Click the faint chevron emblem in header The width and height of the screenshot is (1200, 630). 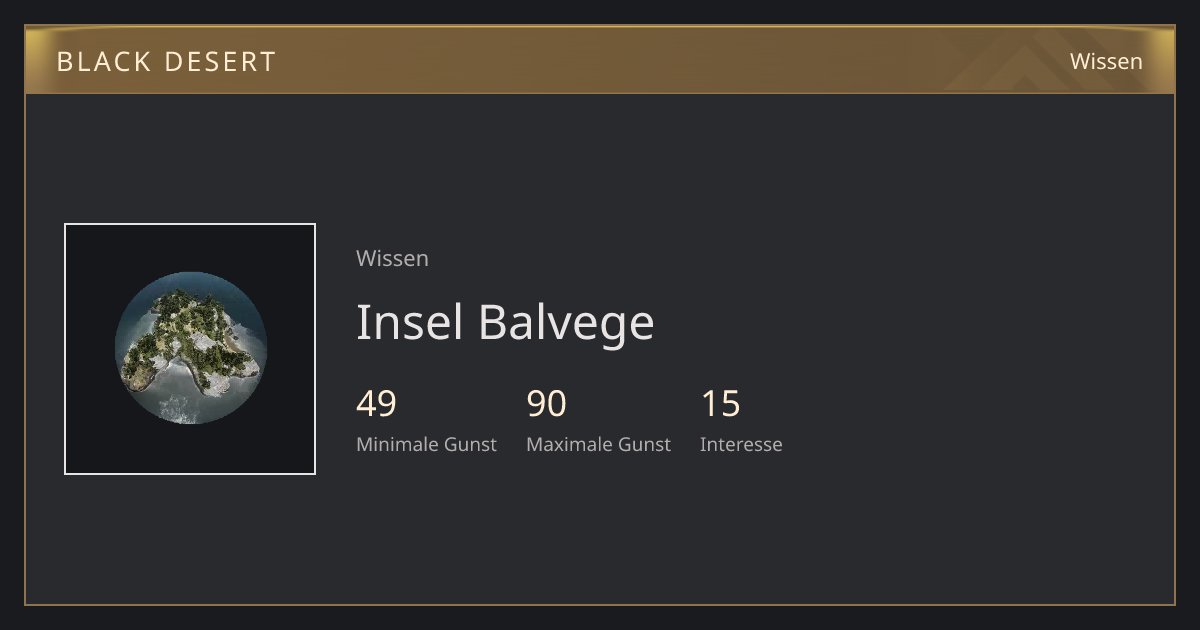(1030, 67)
